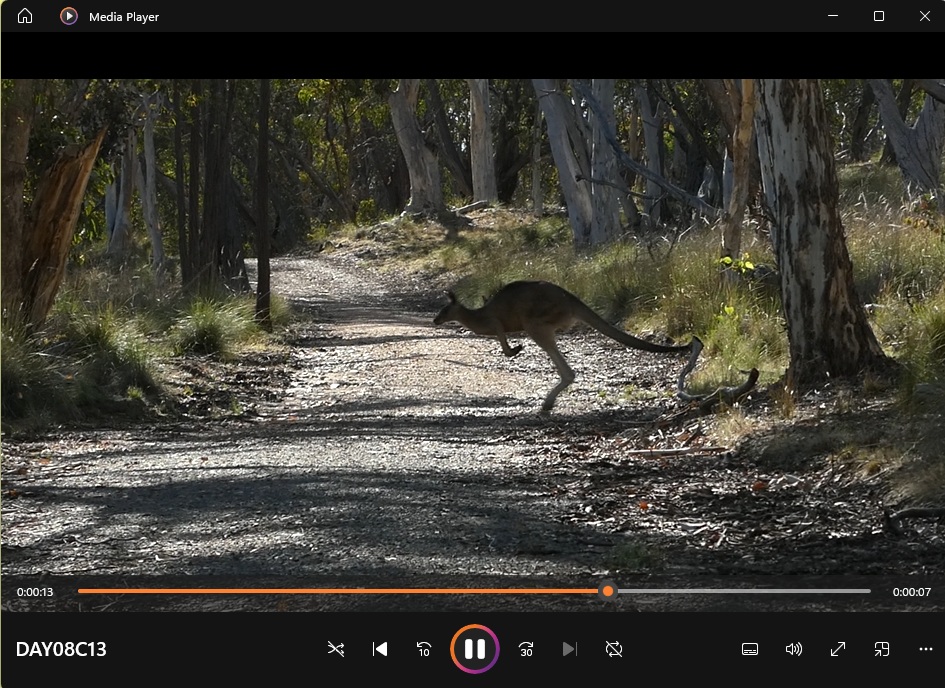Maximize the Media Player window

[x=879, y=16]
